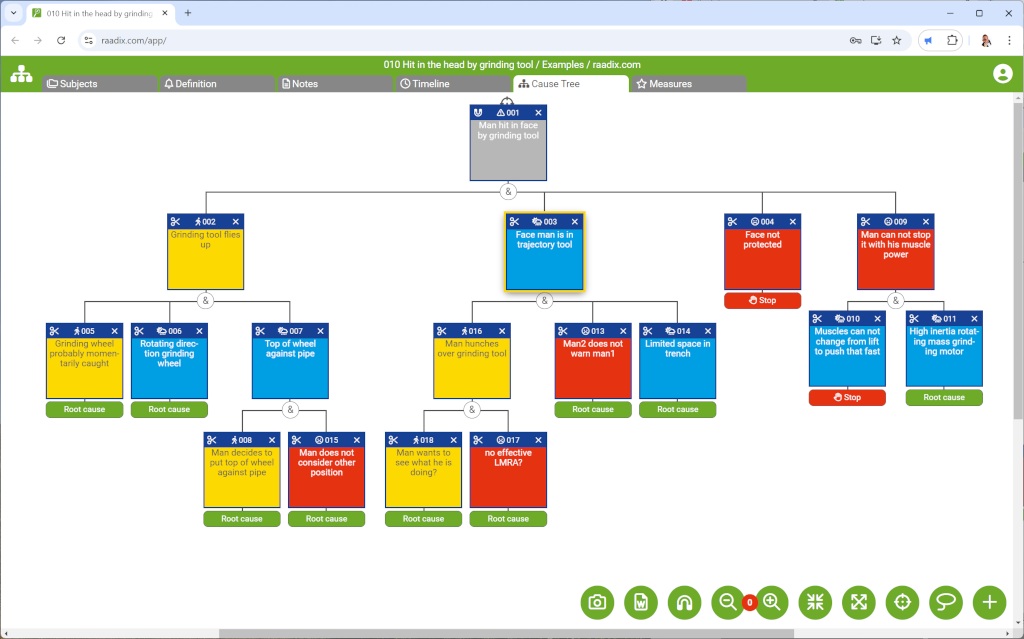Zoom in on the cause tree
This screenshot has height=639, width=1024.
772,603
